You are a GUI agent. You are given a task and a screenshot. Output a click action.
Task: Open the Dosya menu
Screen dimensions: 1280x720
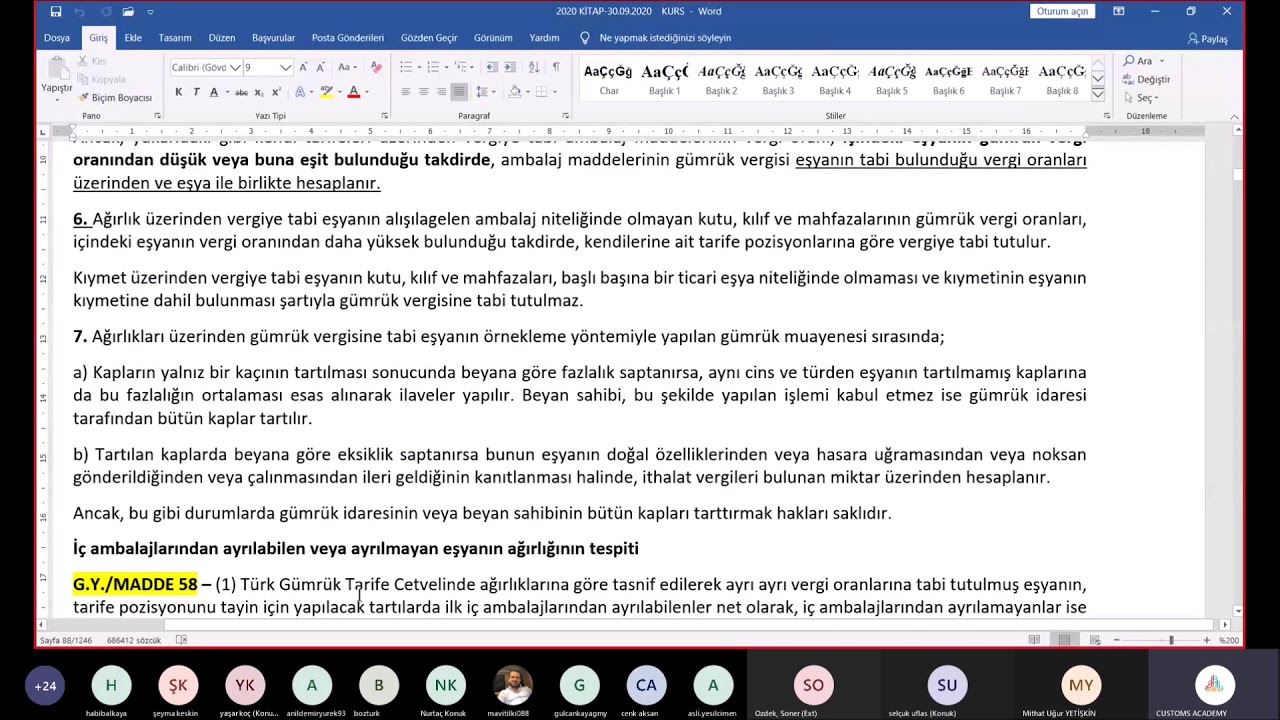pyautogui.click(x=57, y=38)
